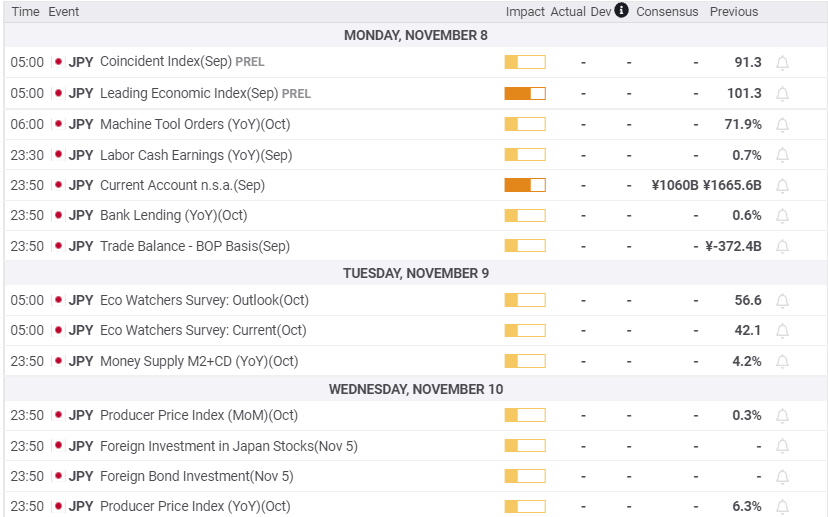828x517 pixels.
Task: Open the Coincident Index(Sep) event link
Action: tap(166, 62)
